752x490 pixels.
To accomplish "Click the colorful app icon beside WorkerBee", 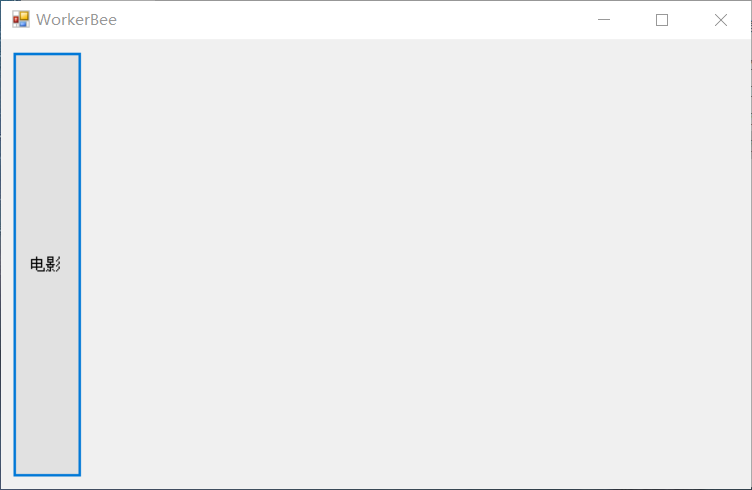I will coord(21,20).
